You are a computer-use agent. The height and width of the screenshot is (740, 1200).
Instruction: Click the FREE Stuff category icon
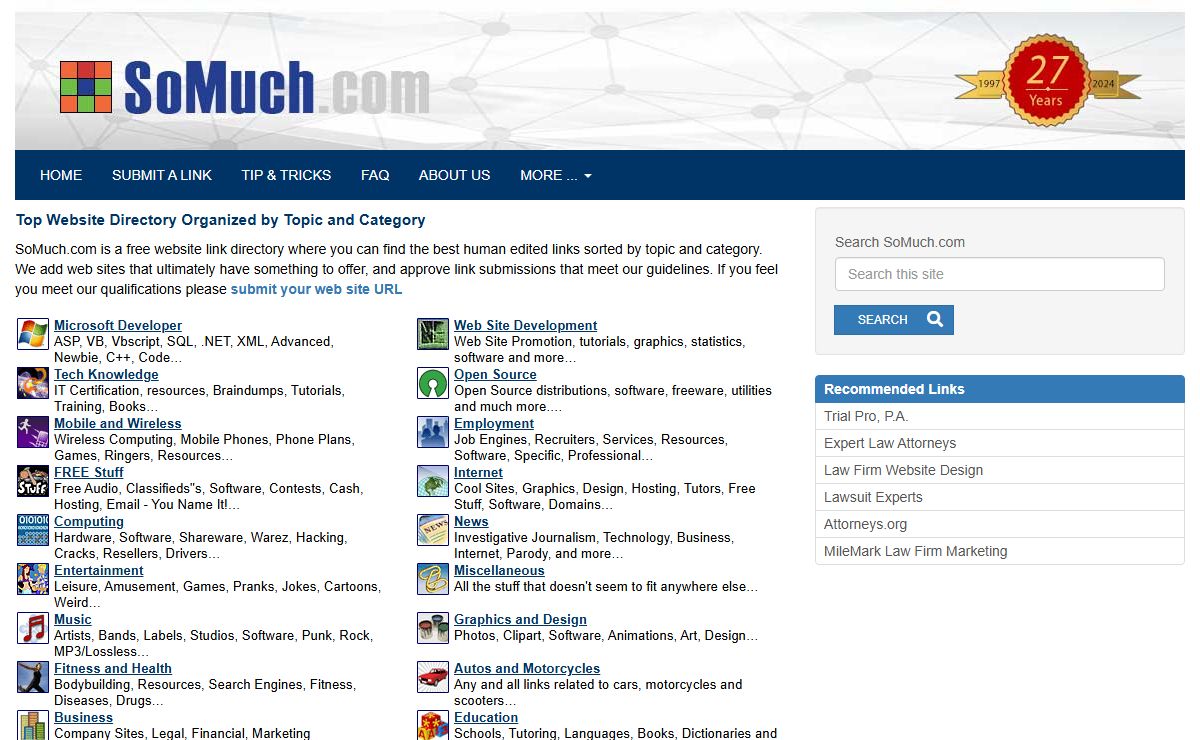point(33,481)
